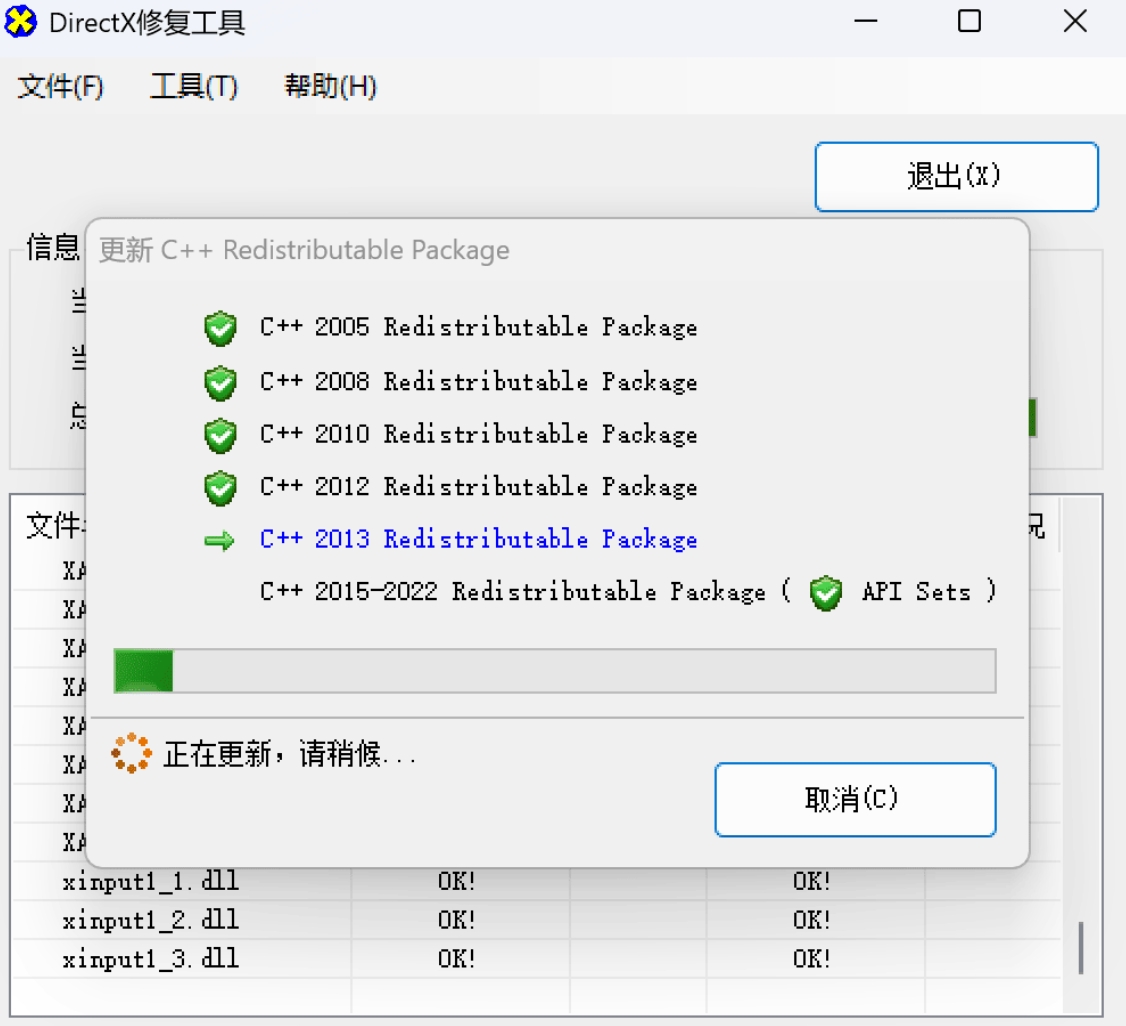Screen dimensions: 1126x1026
Task: Select the xinput1_2.dll file entry
Action: coord(151,920)
